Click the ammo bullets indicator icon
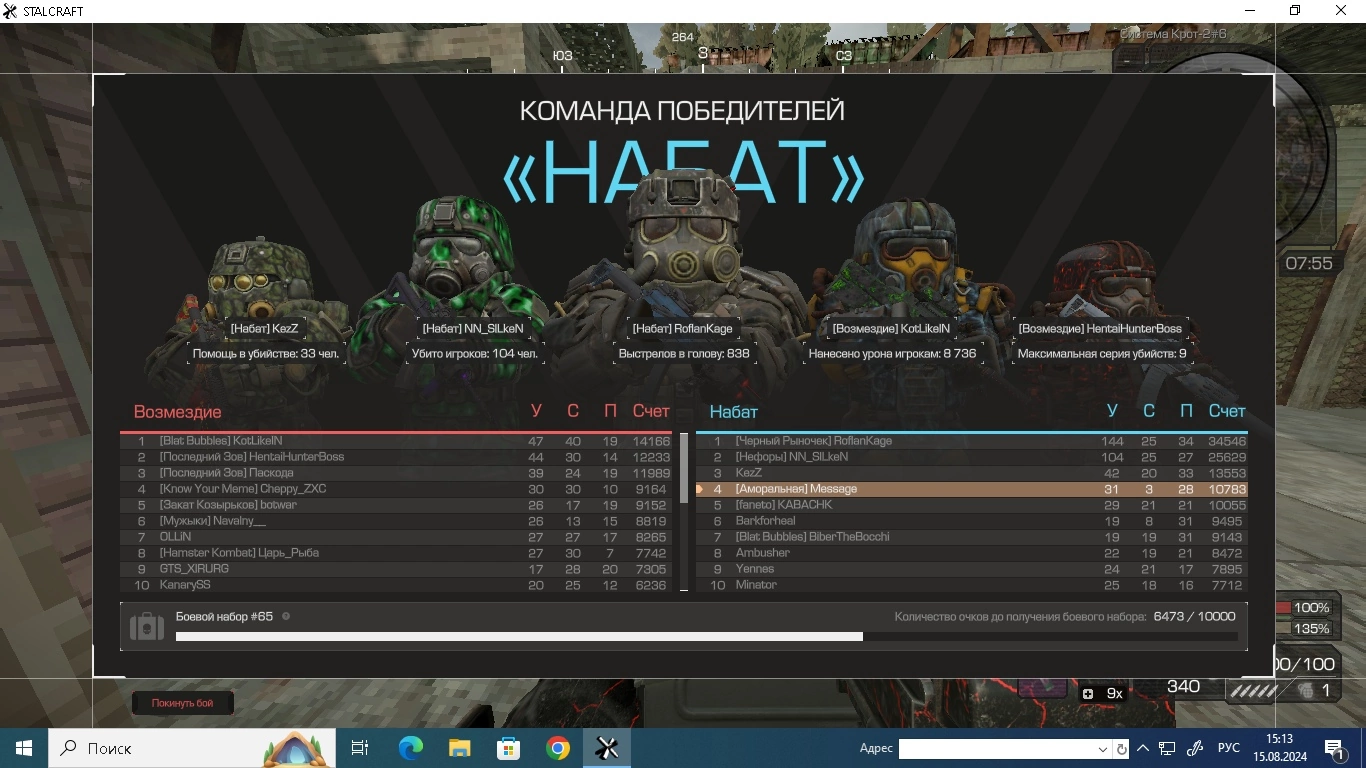This screenshot has height=768, width=1366. click(1253, 690)
